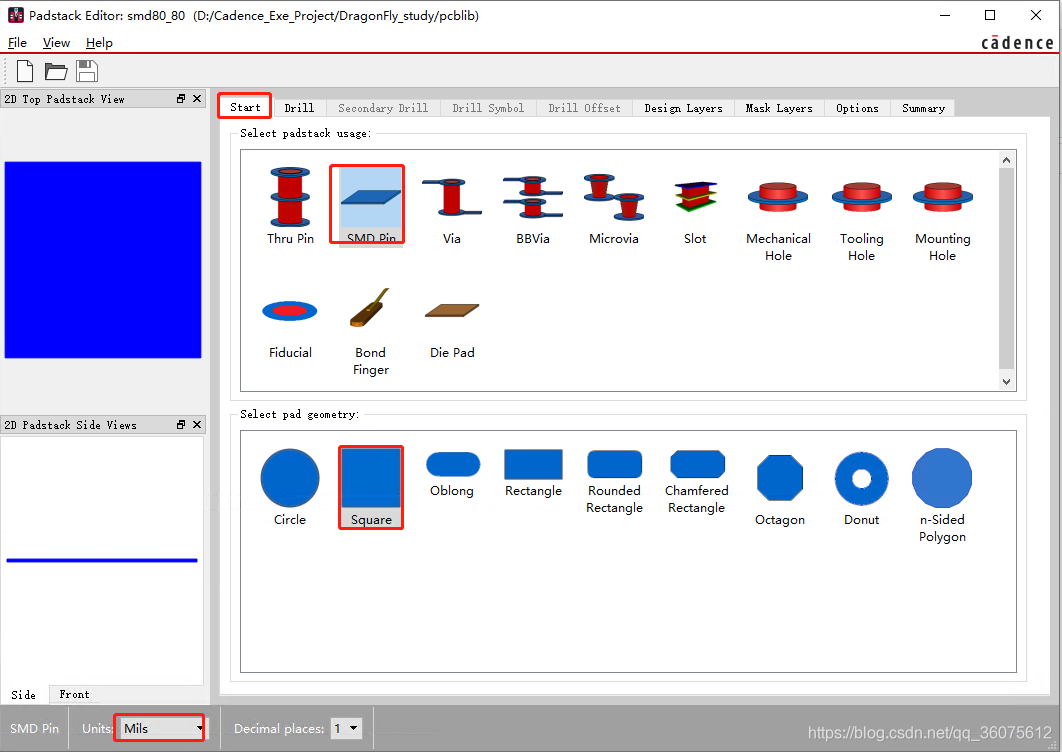Open the File menu
Screen dimensions: 1062x752
(x=18, y=43)
